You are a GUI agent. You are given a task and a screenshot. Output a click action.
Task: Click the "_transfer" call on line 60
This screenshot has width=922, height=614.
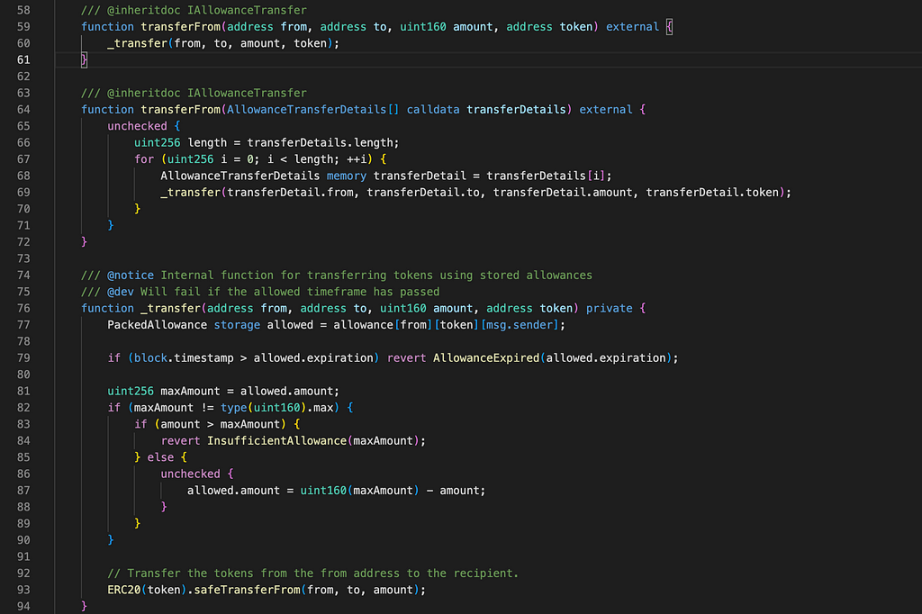[x=137, y=44]
